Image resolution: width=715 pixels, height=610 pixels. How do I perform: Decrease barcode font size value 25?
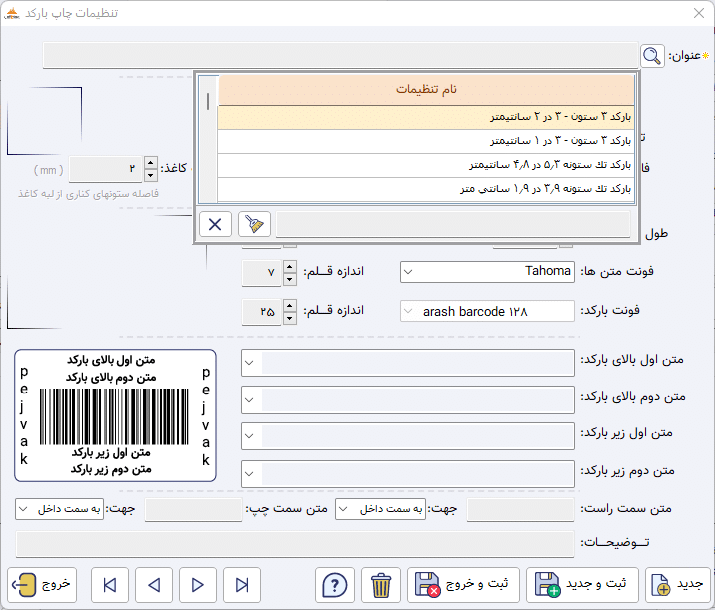[x=290, y=318]
